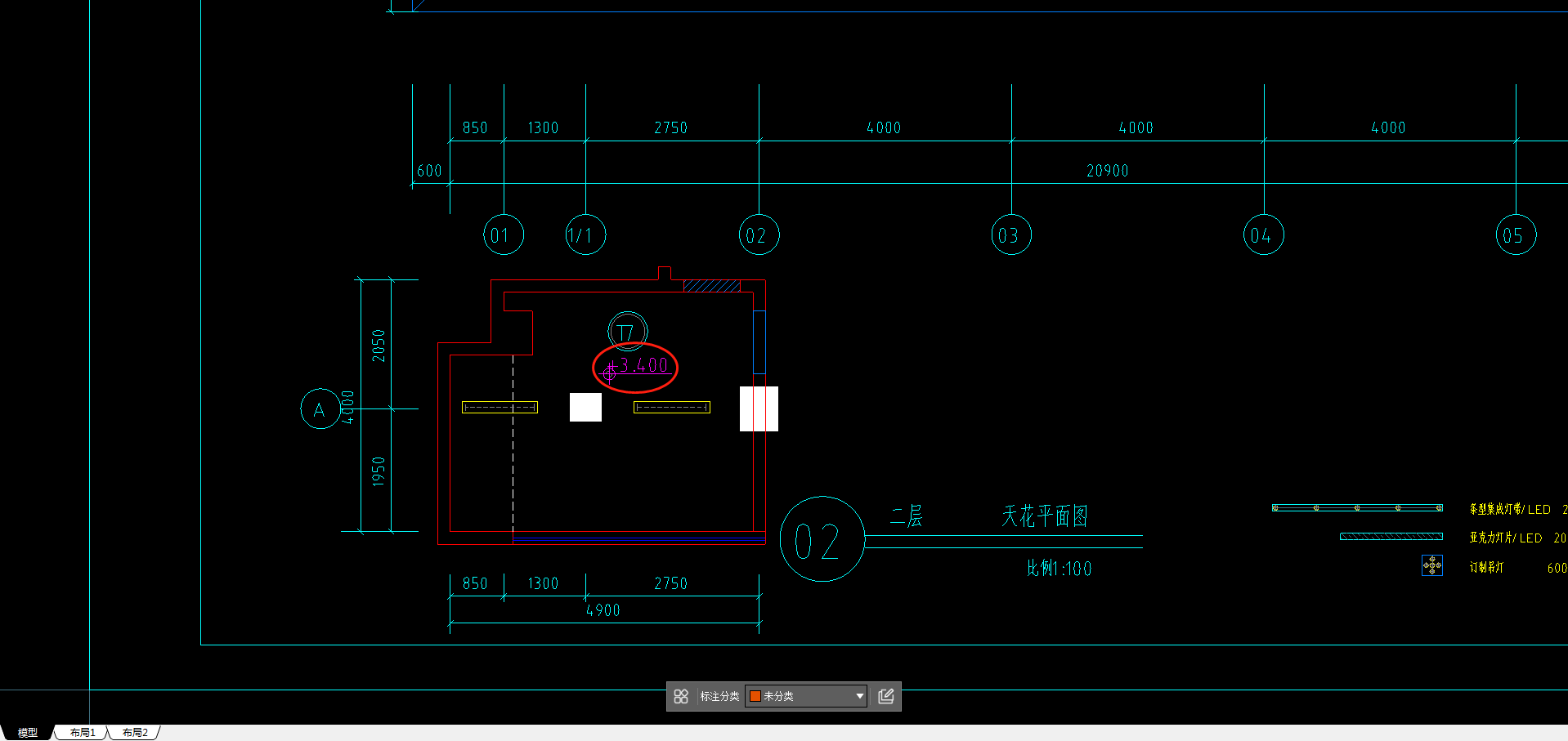Select the 2050 vertical dimension text
This screenshot has height=741, width=1568.
pos(379,346)
